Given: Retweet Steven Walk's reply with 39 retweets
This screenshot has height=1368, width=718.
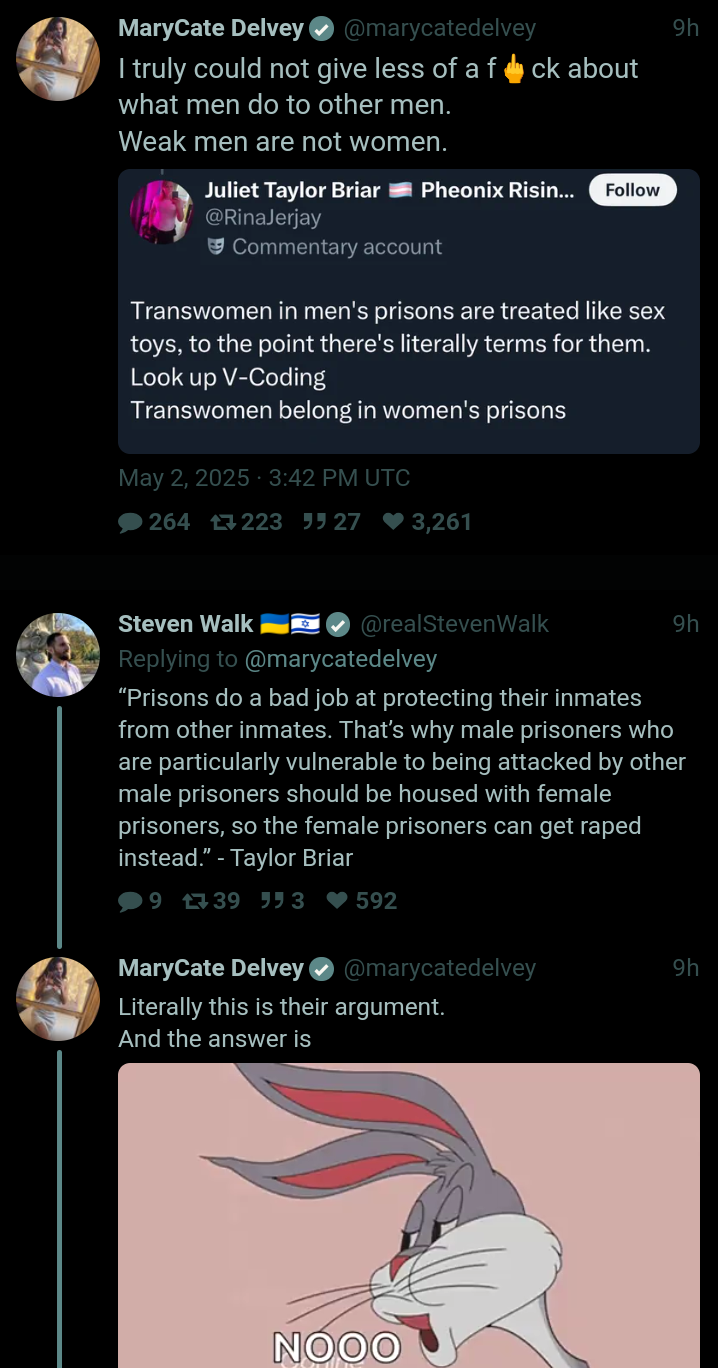Looking at the screenshot, I should coord(194,901).
